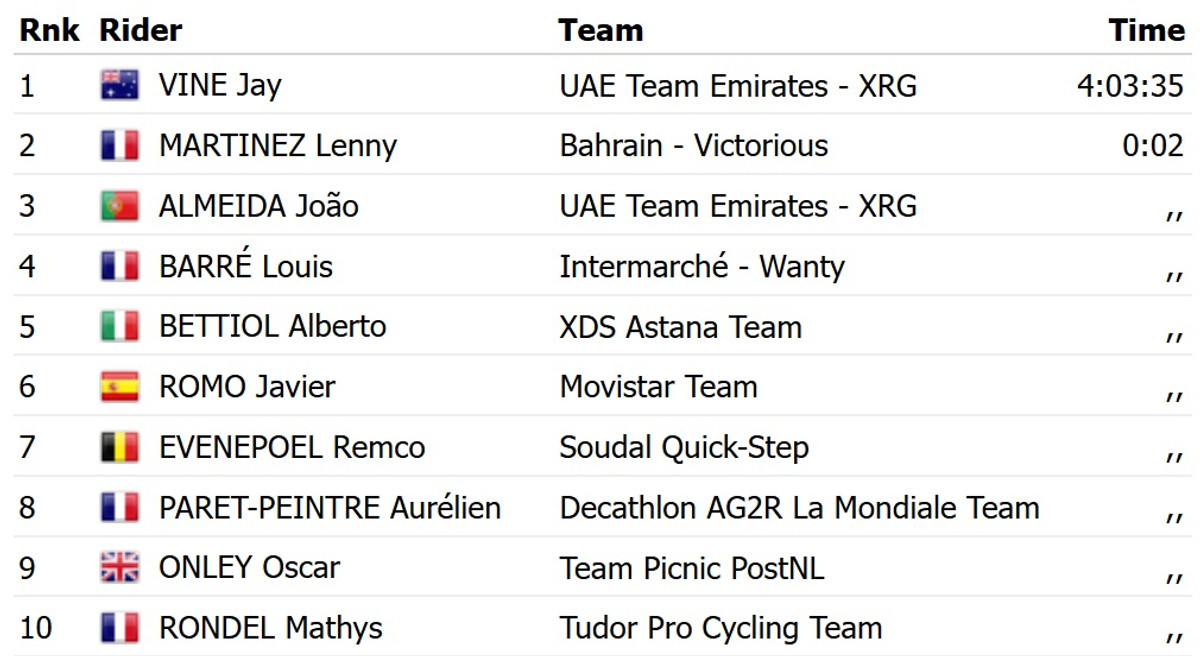Click the Rider column header

pos(141,30)
